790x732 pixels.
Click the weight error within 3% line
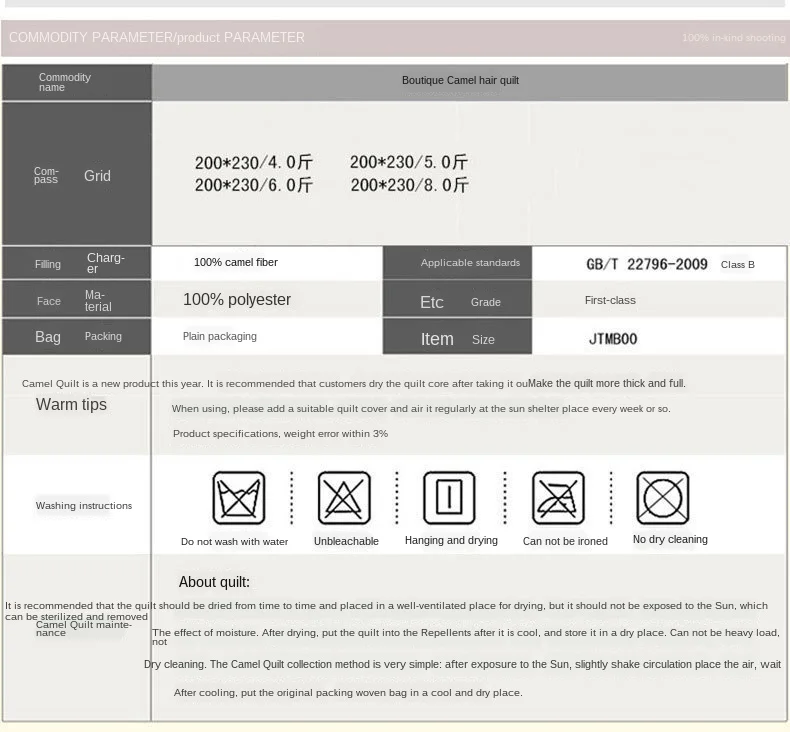[x=280, y=434]
